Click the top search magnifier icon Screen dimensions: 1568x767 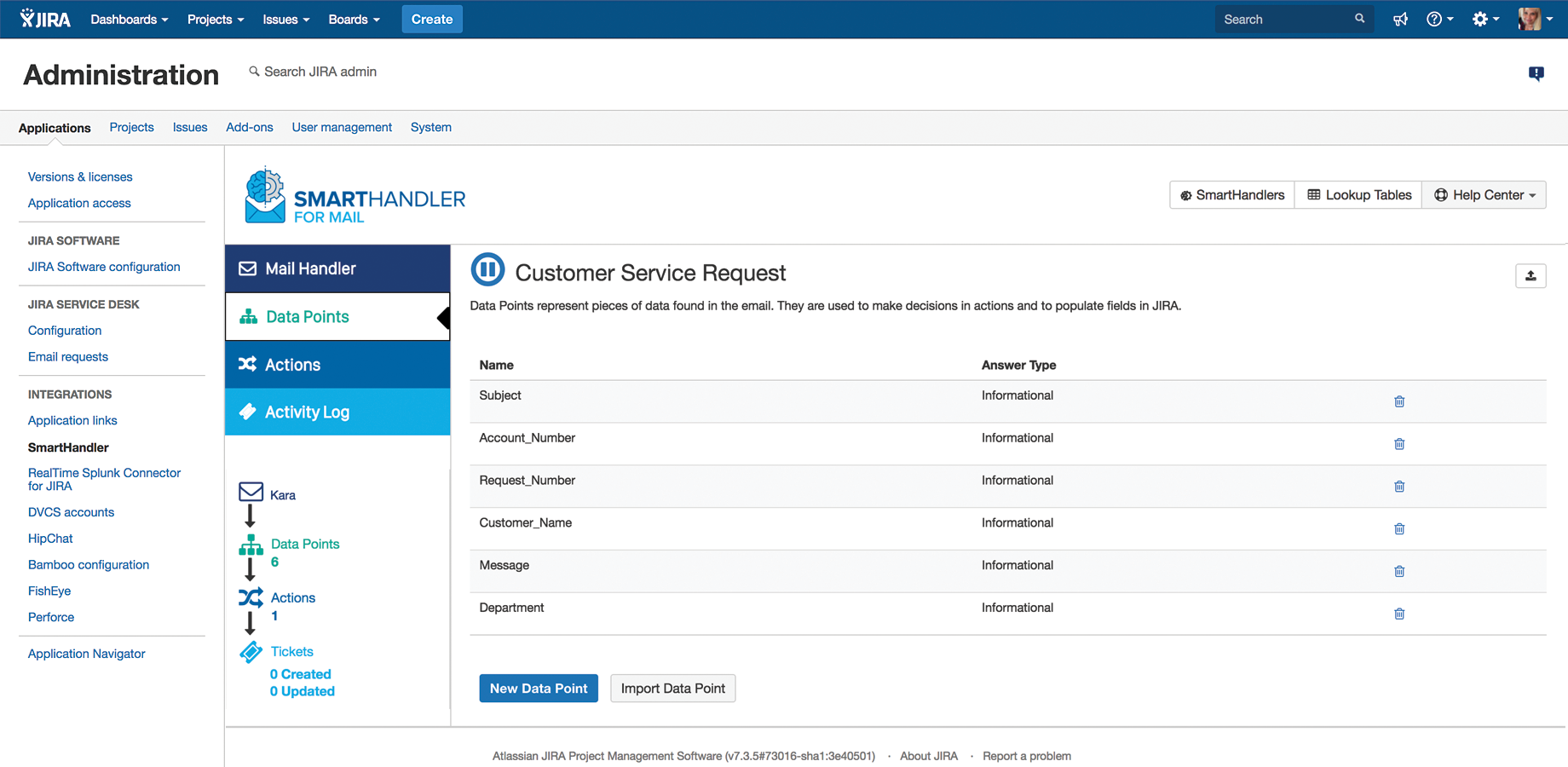point(1359,19)
